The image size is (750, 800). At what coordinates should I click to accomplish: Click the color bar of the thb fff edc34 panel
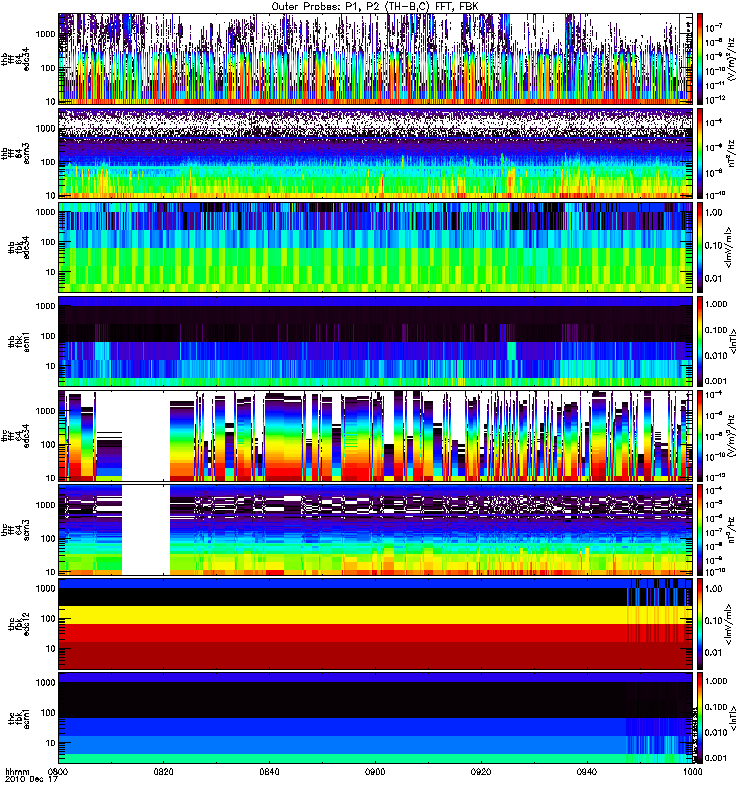pyautogui.click(x=700, y=59)
